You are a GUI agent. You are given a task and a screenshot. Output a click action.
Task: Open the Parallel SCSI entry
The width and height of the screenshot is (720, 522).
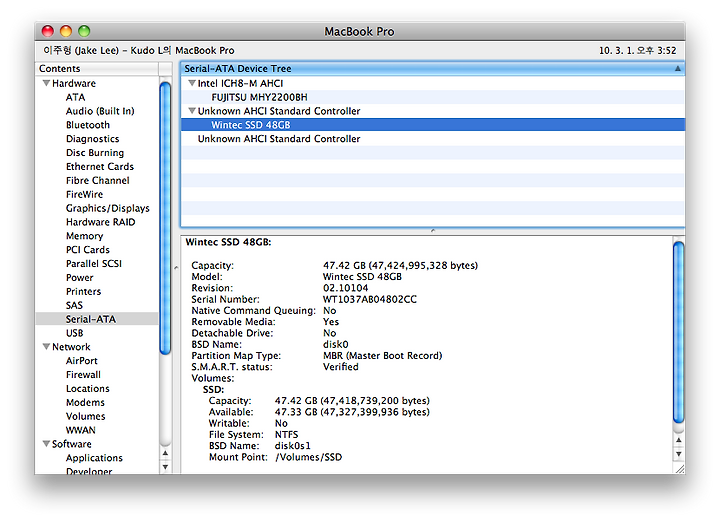[x=94, y=264]
